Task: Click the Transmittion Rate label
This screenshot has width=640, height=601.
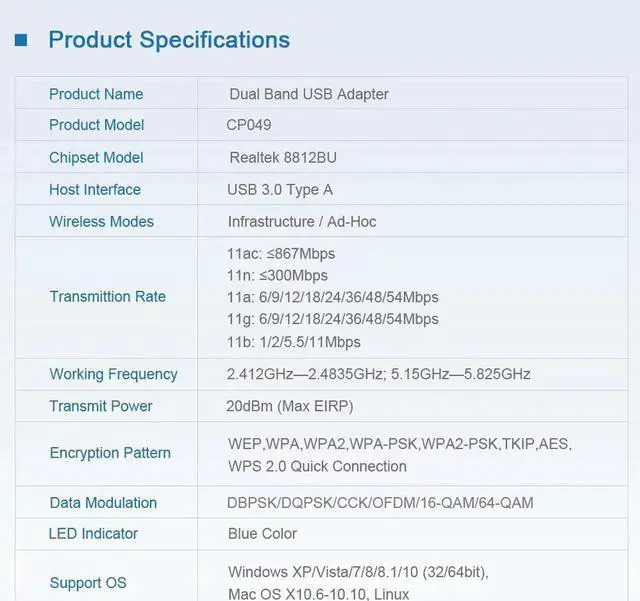Action: pos(108,296)
